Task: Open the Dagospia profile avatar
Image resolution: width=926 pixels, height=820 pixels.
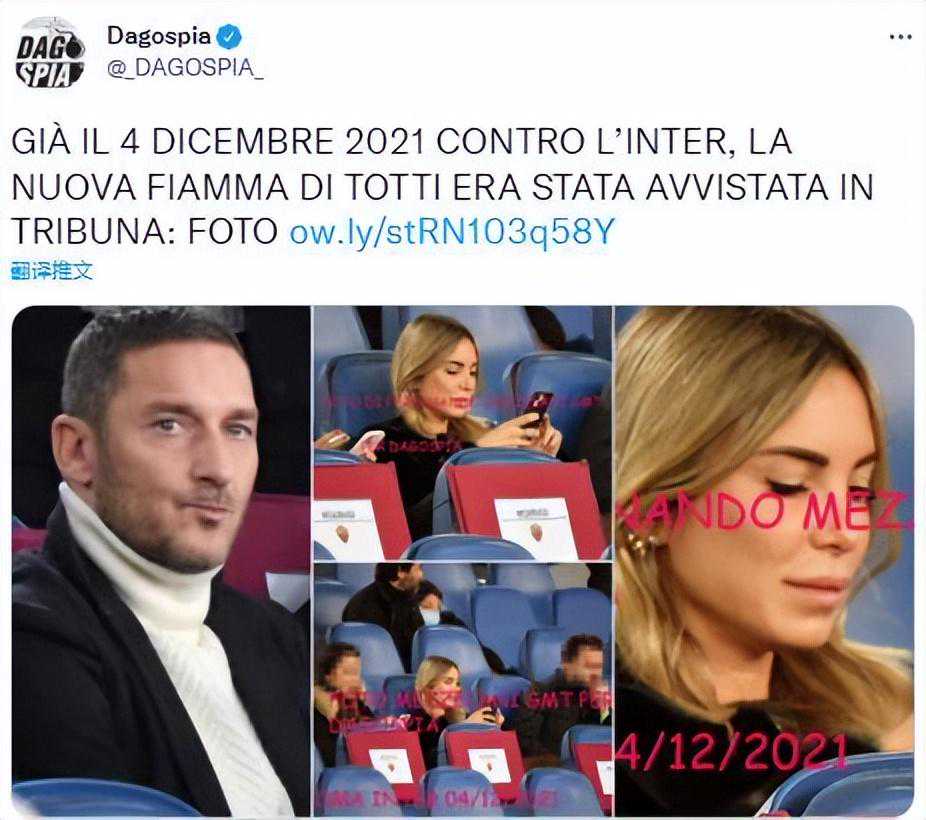Action: click(50, 53)
